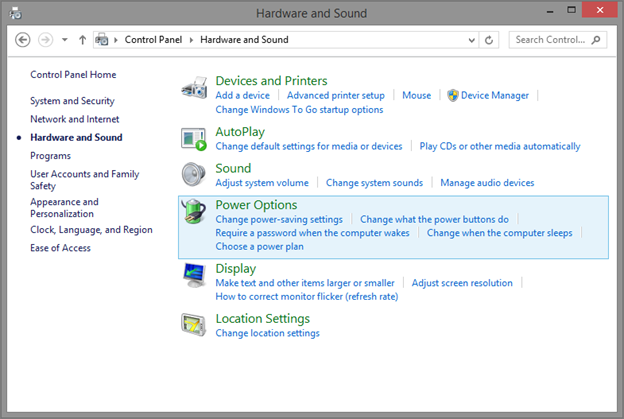The height and width of the screenshot is (419, 624).
Task: Open the Power Options heading
Action: pos(256,205)
